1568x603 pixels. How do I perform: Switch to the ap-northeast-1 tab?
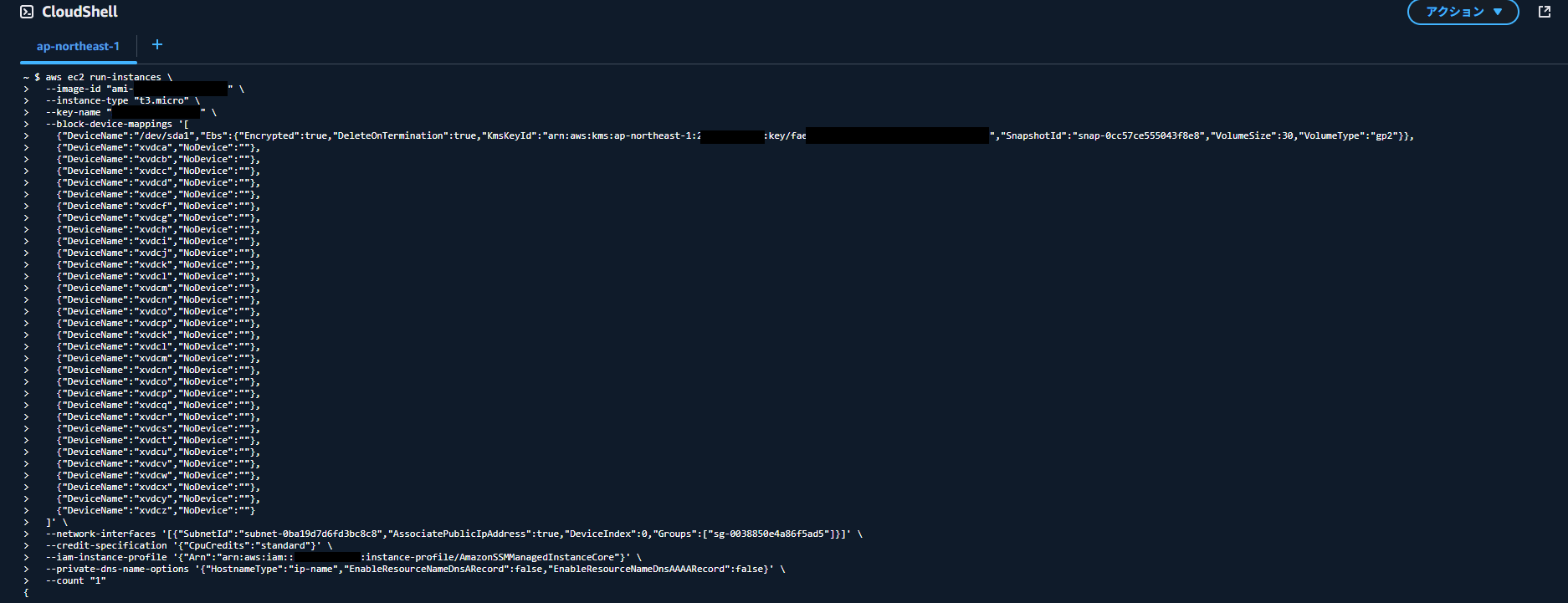click(78, 47)
